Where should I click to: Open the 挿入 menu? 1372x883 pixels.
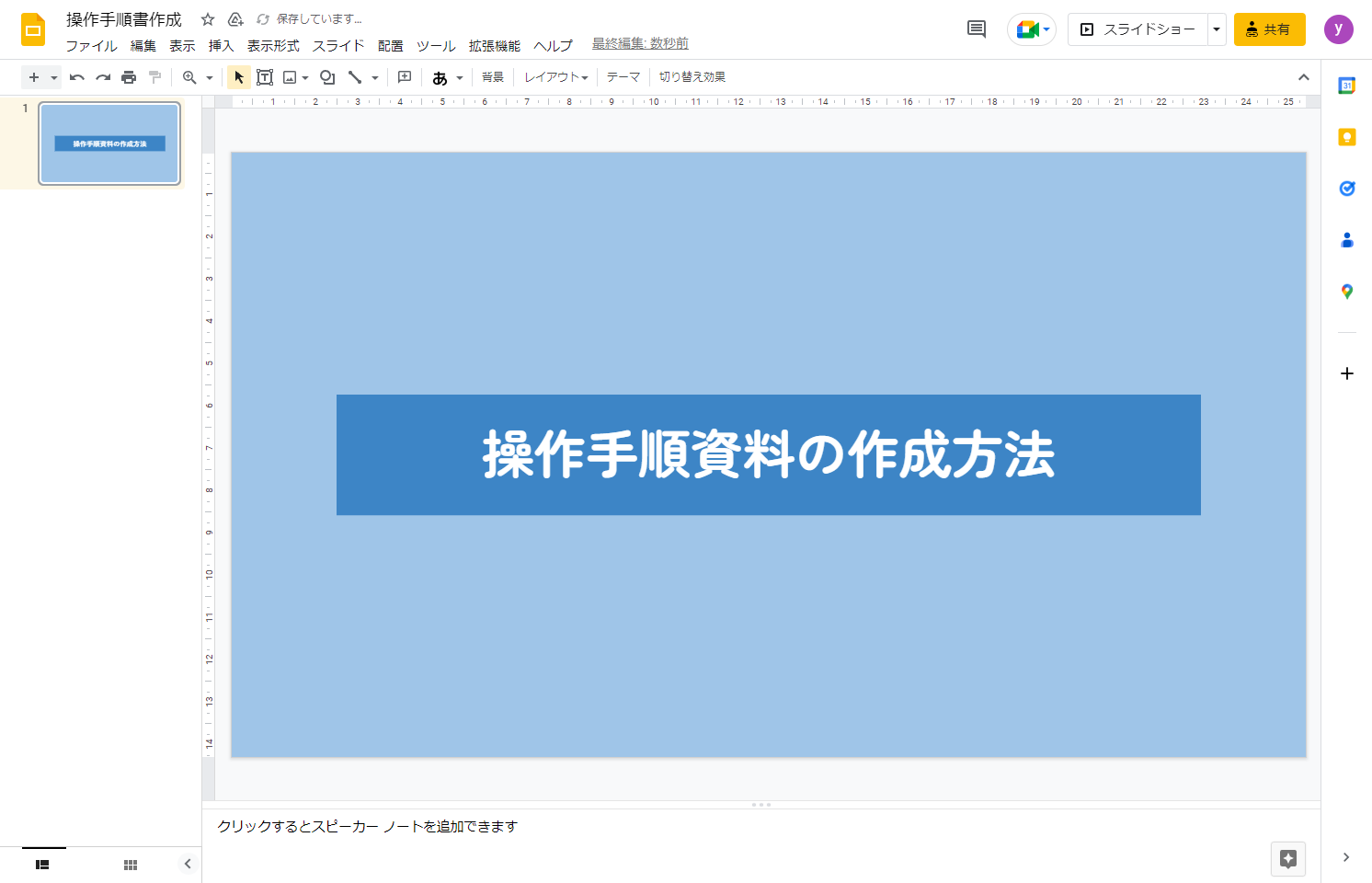pos(221,45)
